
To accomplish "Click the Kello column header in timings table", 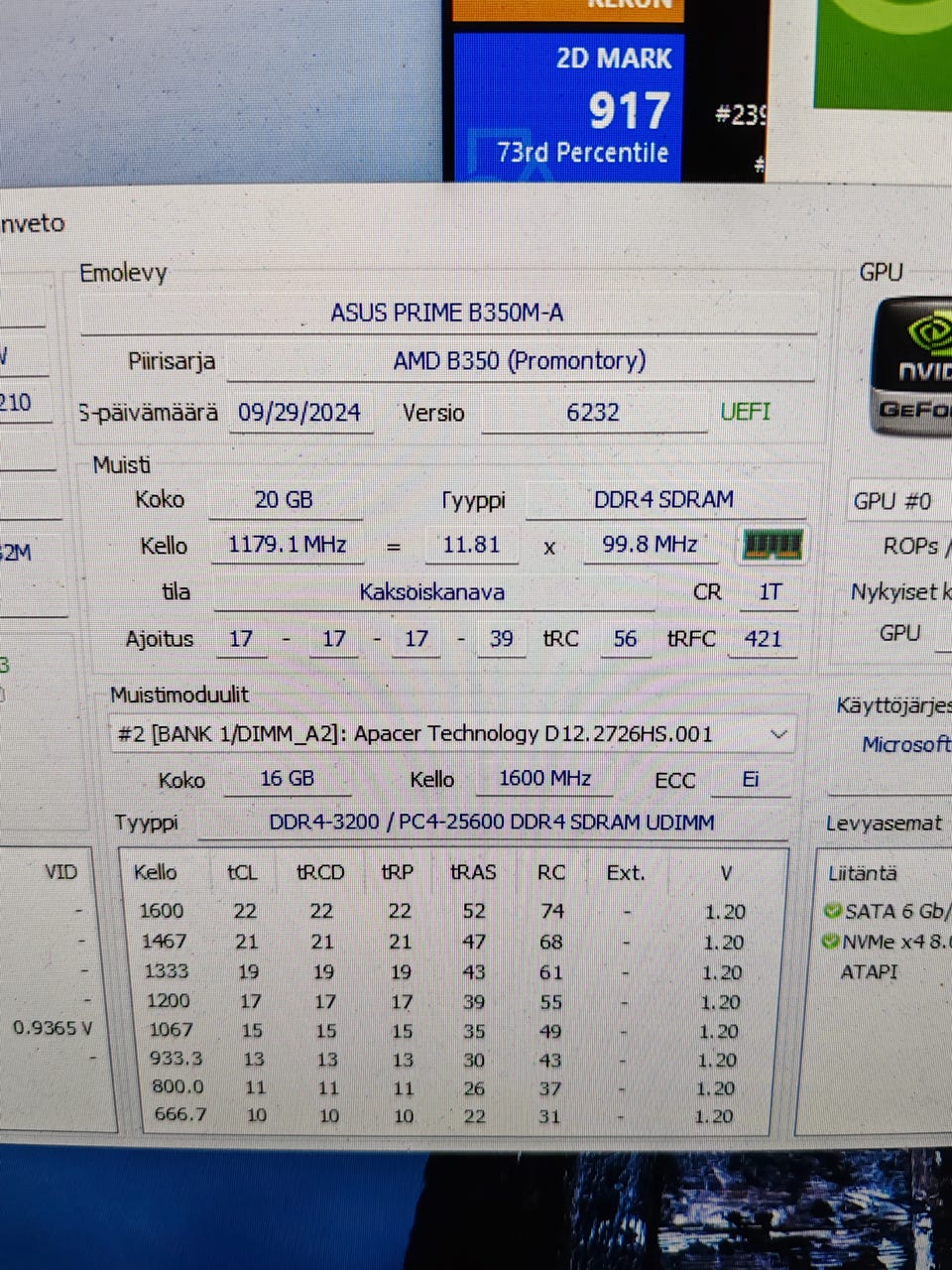I will click(156, 872).
